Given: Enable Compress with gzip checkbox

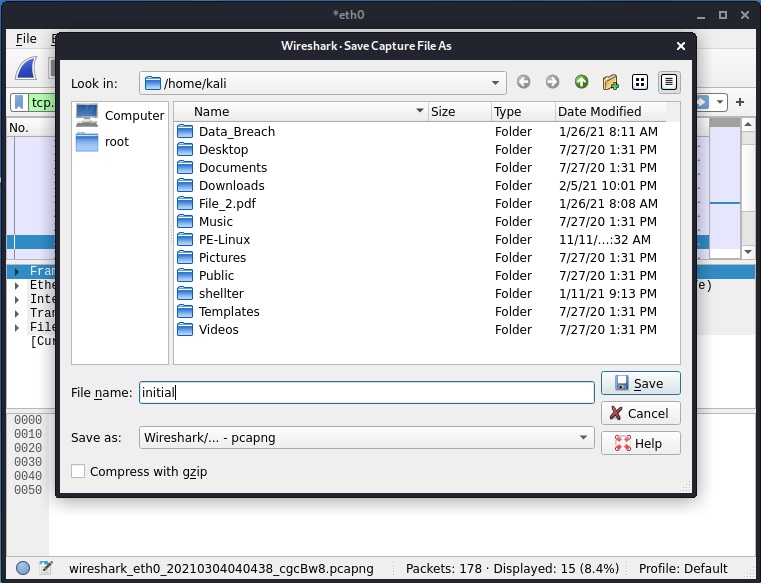Looking at the screenshot, I should (x=78, y=471).
